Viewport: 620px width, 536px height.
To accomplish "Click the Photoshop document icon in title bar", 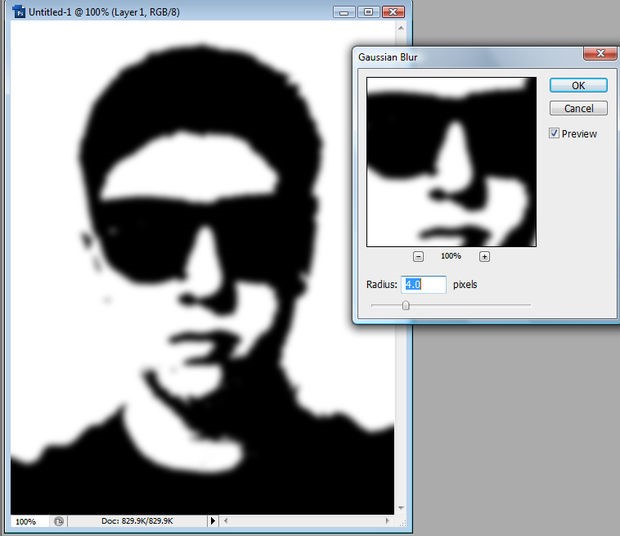I will [19, 12].
